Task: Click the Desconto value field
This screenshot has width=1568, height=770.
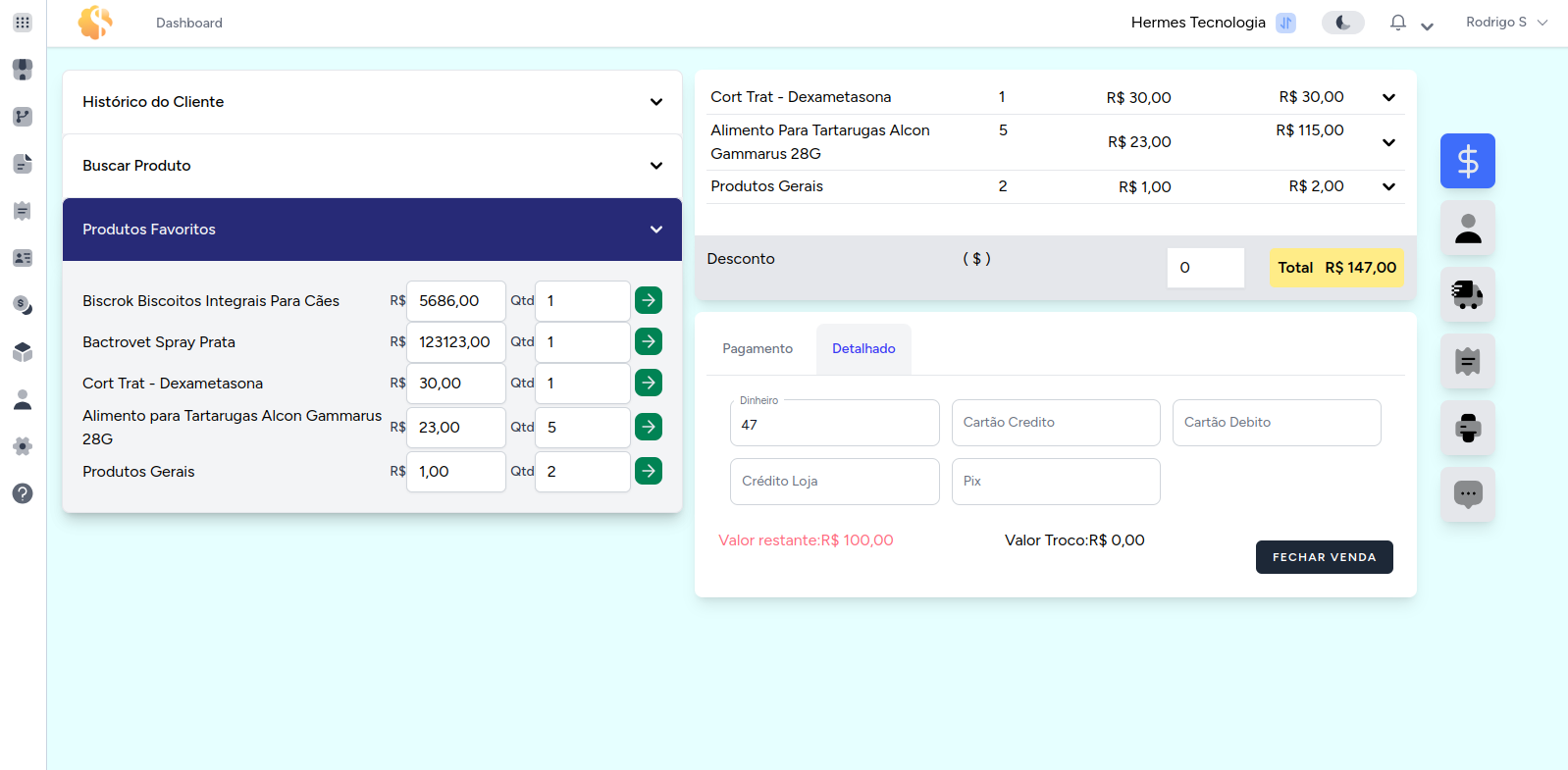Action: pos(1206,268)
